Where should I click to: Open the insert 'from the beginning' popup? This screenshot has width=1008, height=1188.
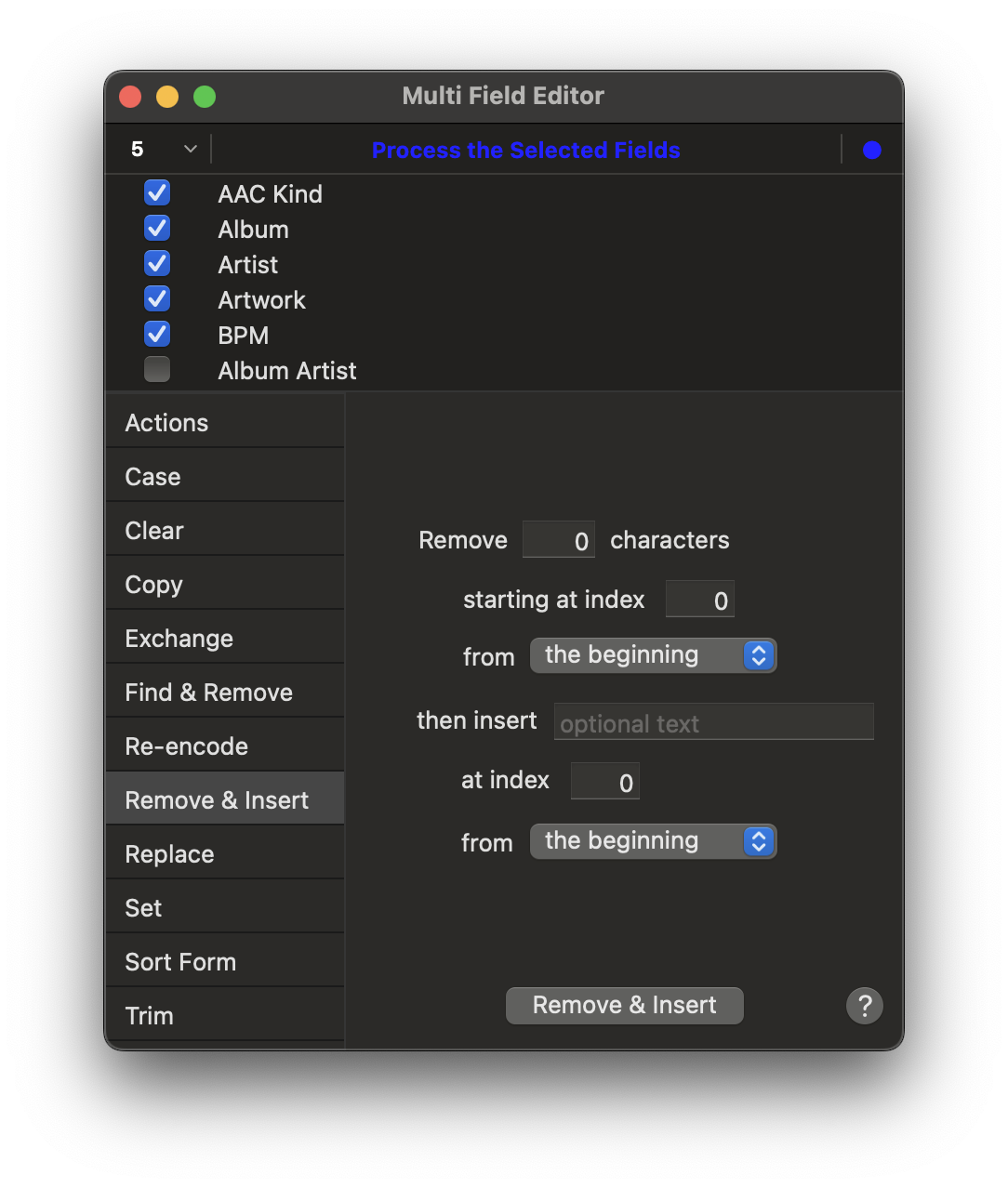[654, 841]
